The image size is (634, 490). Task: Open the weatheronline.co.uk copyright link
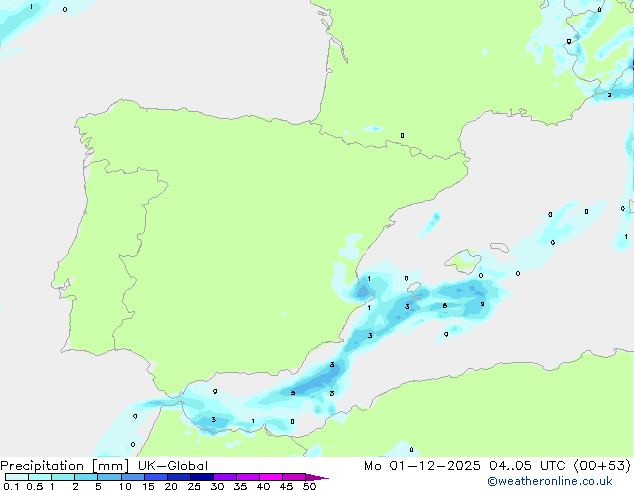[x=550, y=481]
